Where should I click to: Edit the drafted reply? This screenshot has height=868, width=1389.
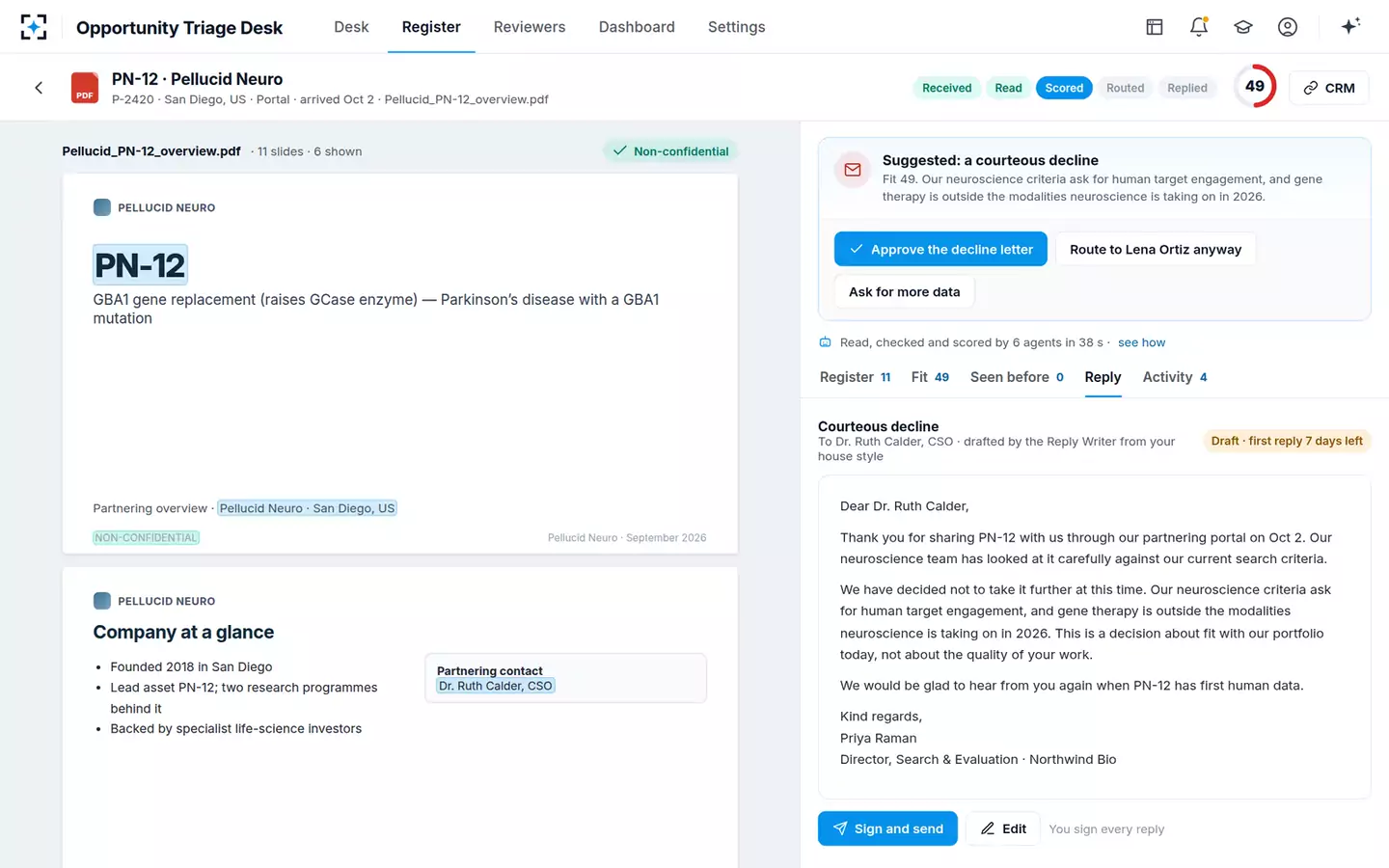[1003, 828]
